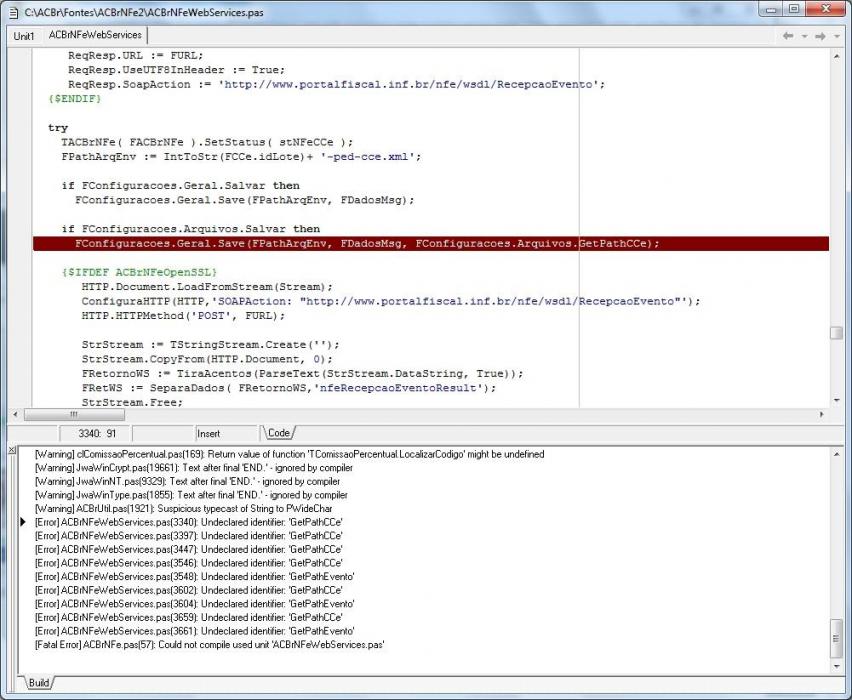
Task: Maximize the editor window
Action: 794,9
